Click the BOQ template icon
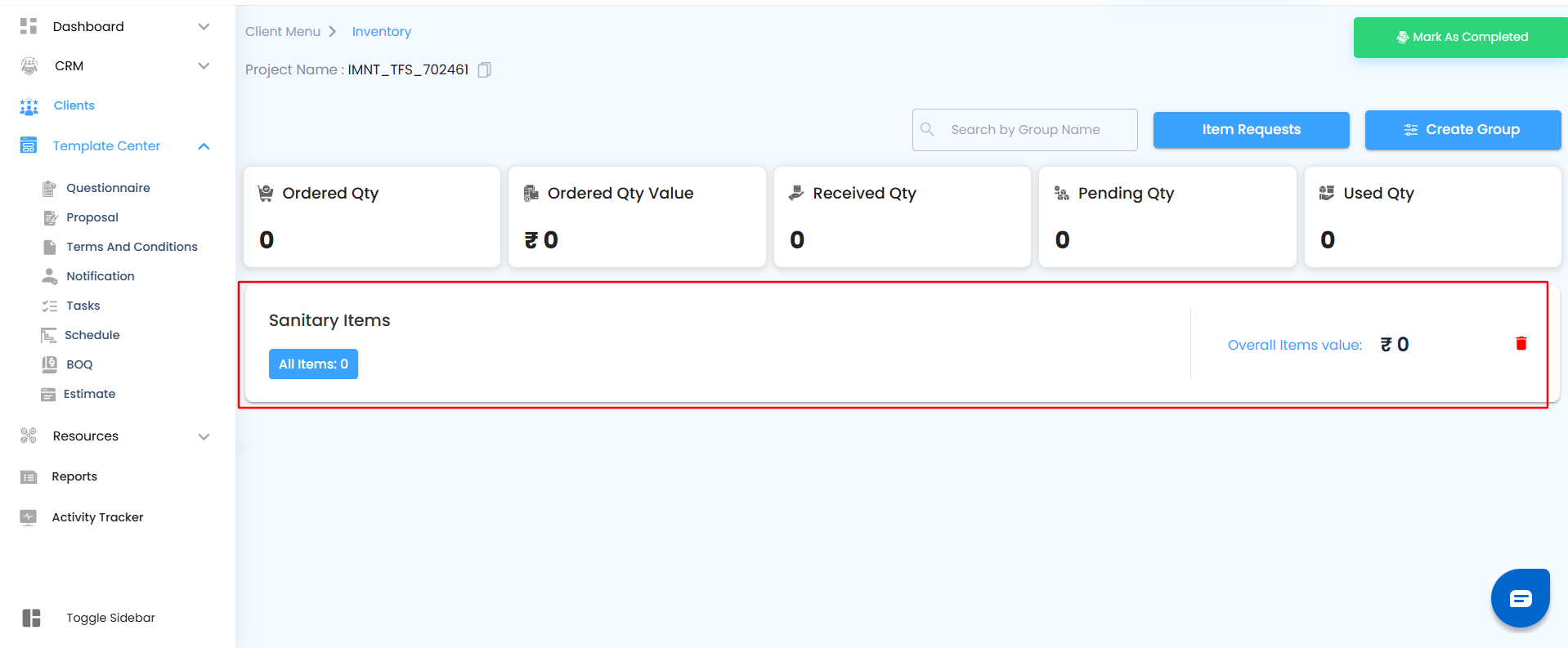 [49, 364]
